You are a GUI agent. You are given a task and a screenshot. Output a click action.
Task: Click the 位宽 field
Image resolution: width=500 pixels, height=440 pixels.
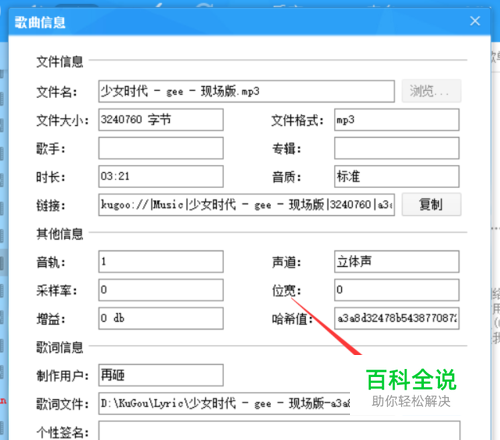pyautogui.click(x=397, y=290)
